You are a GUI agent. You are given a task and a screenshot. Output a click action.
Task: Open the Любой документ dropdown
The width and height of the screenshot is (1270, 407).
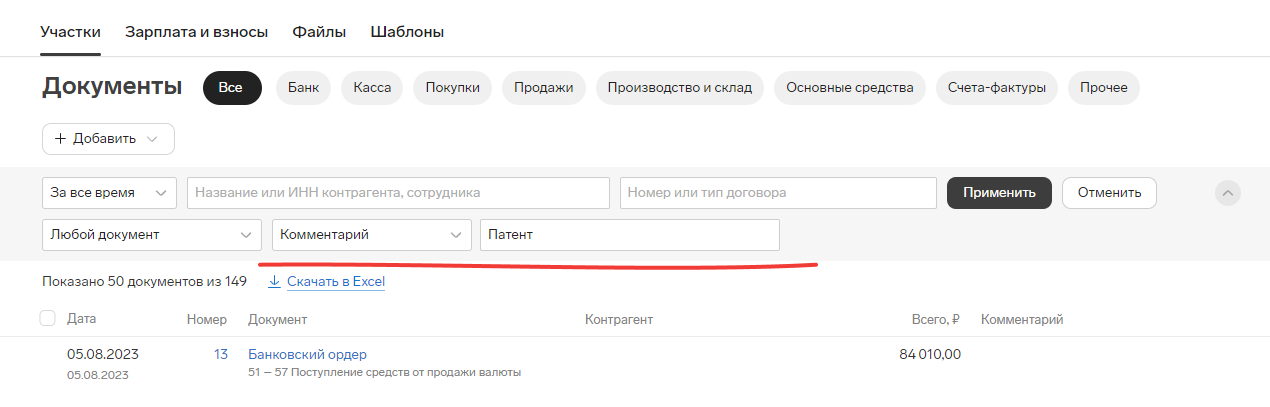coord(152,235)
